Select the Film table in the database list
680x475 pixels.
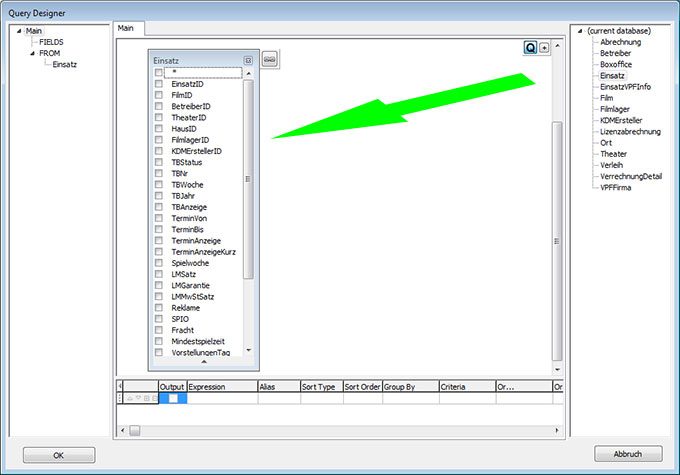607,98
